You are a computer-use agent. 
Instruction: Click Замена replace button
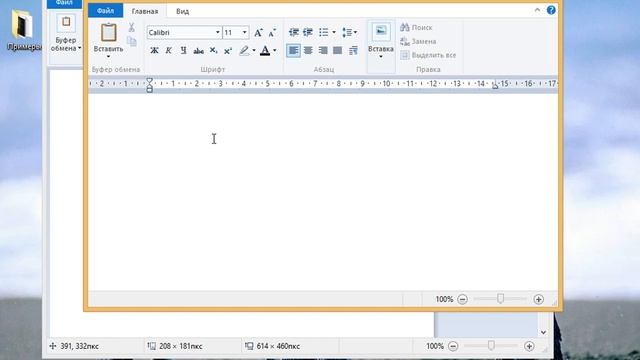tap(418, 41)
